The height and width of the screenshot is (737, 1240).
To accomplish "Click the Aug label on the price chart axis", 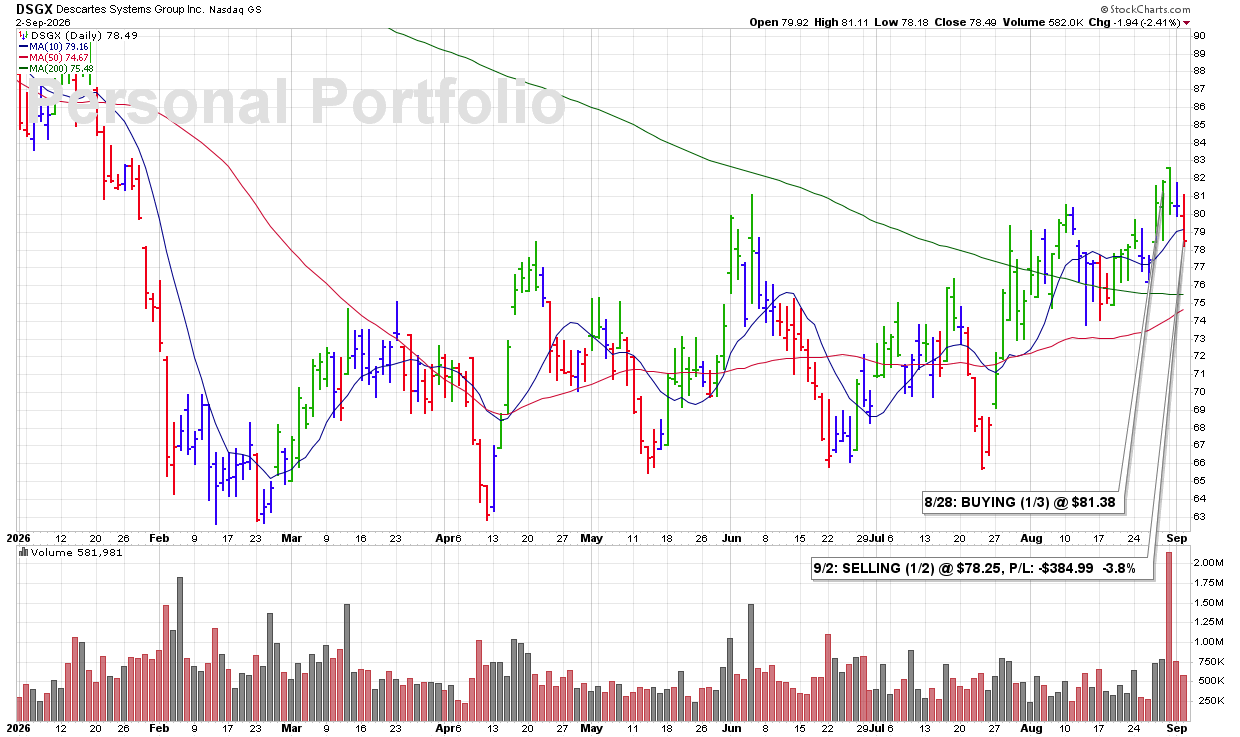I will (1031, 538).
